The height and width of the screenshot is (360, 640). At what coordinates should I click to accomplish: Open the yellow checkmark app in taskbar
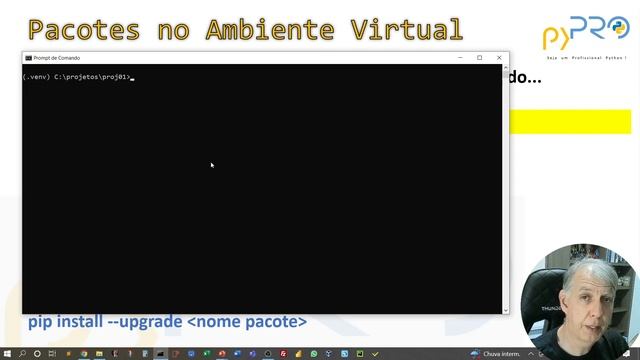coord(375,354)
